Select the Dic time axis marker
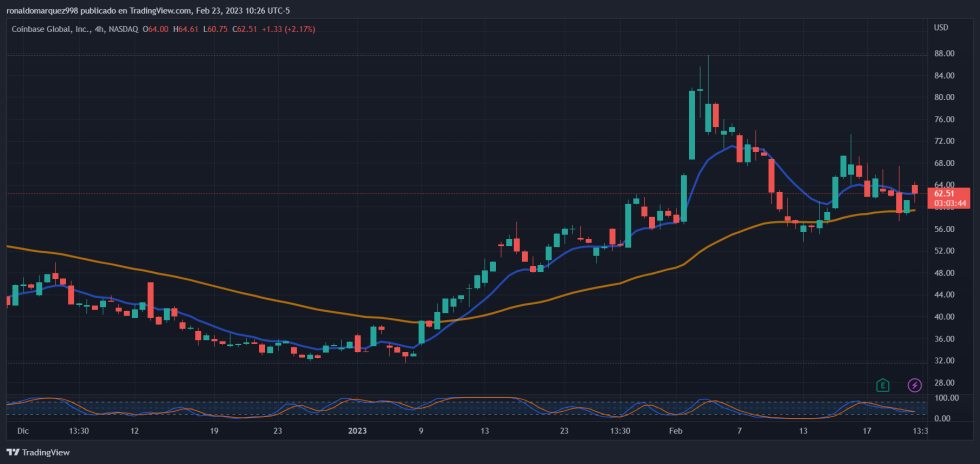The image size is (980, 464). (x=23, y=431)
